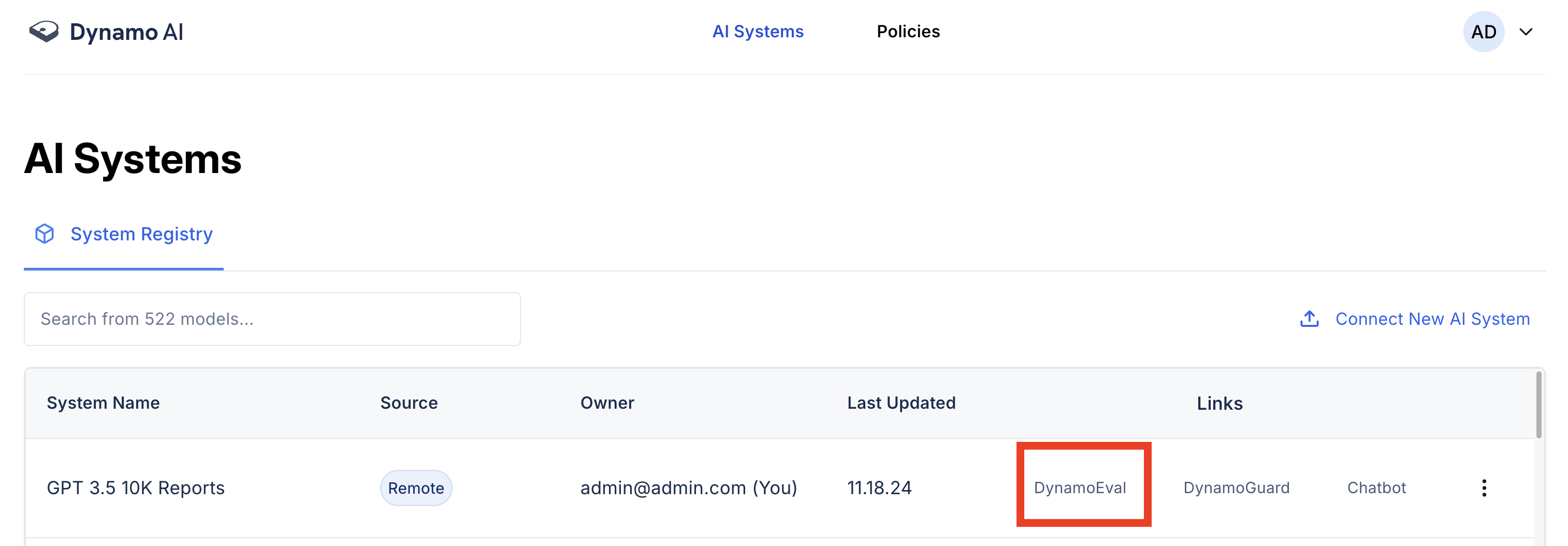
Task: Select the System Registry tab
Action: pos(124,234)
